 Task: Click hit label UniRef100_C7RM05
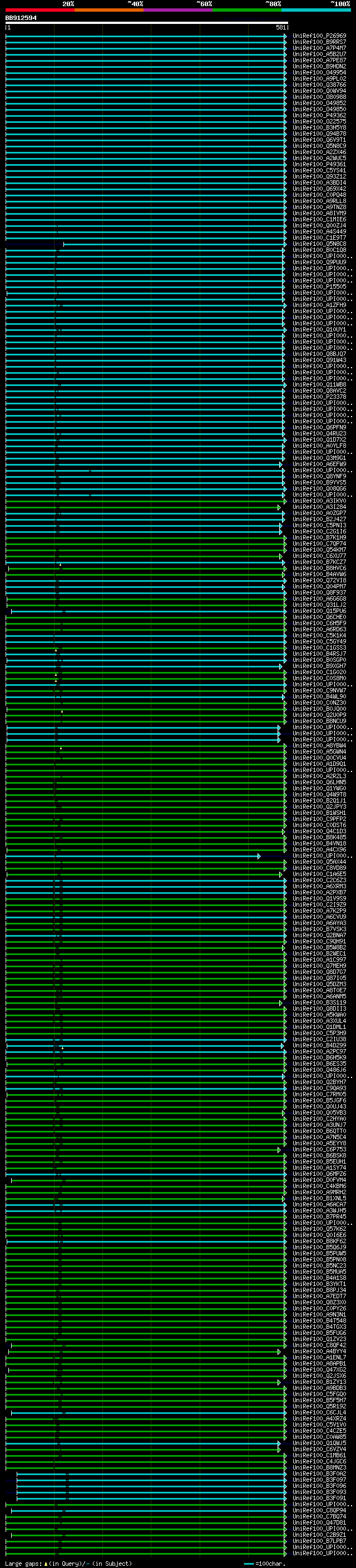[x=319, y=1095]
